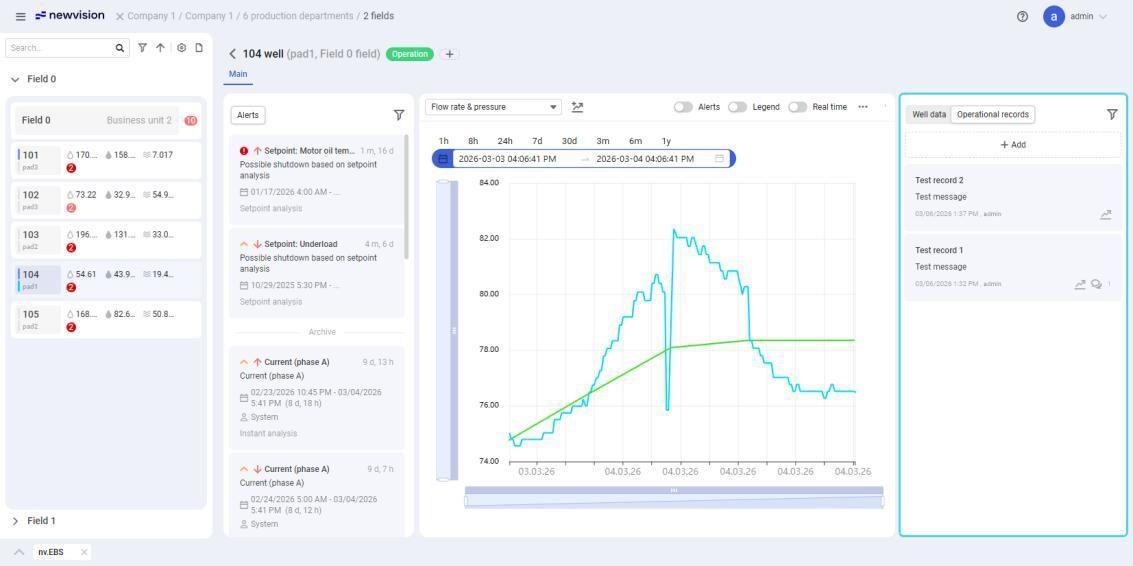This screenshot has width=1133, height=566.
Task: Select the 1y time range
Action: coord(665,141)
